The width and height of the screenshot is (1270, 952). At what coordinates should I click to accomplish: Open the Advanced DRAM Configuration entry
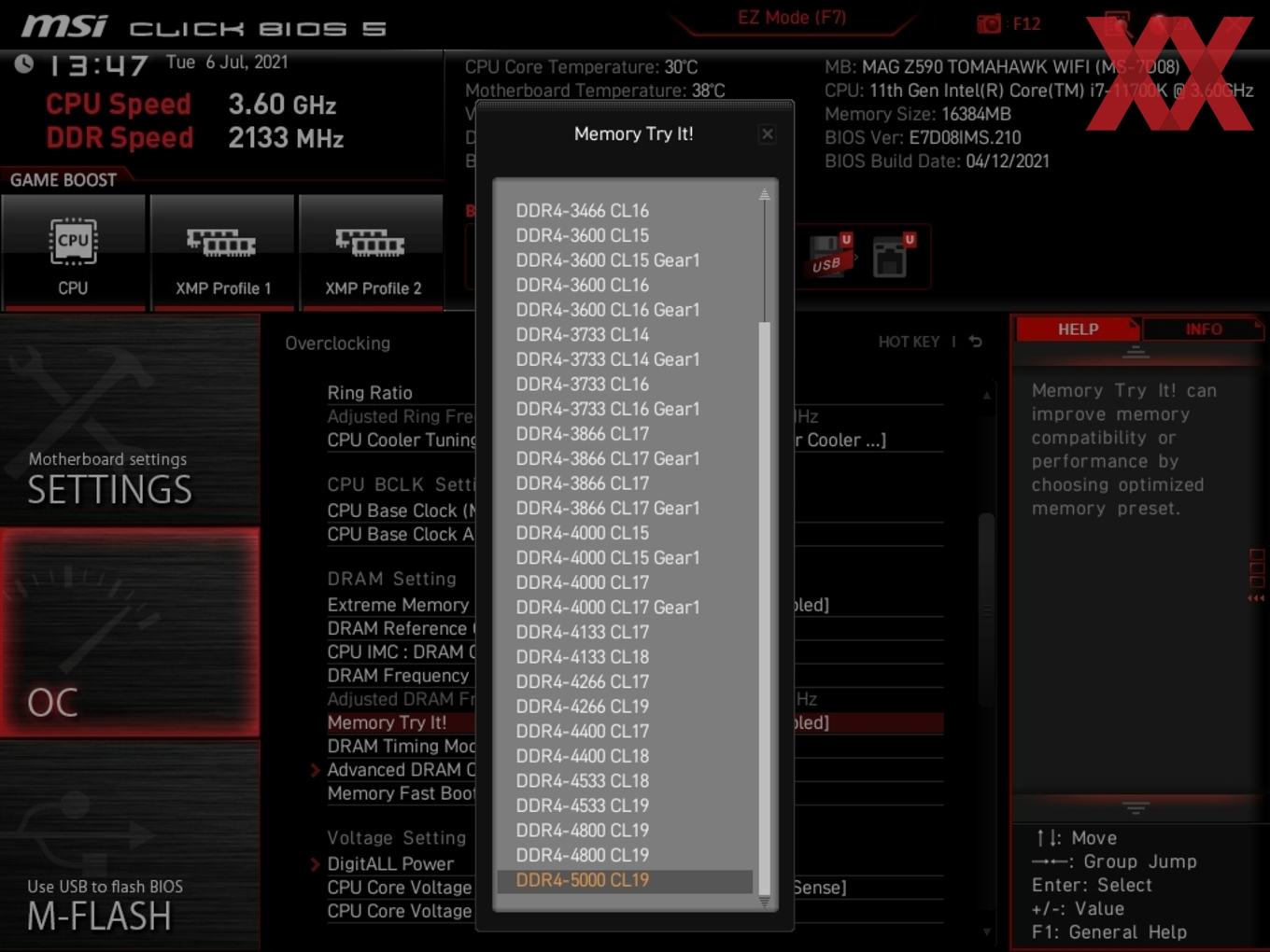click(x=402, y=770)
